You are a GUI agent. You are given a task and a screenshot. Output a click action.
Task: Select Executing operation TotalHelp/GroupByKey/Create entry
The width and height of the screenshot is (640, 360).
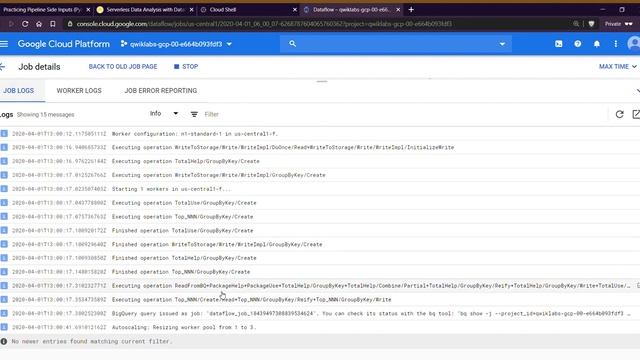320,161
